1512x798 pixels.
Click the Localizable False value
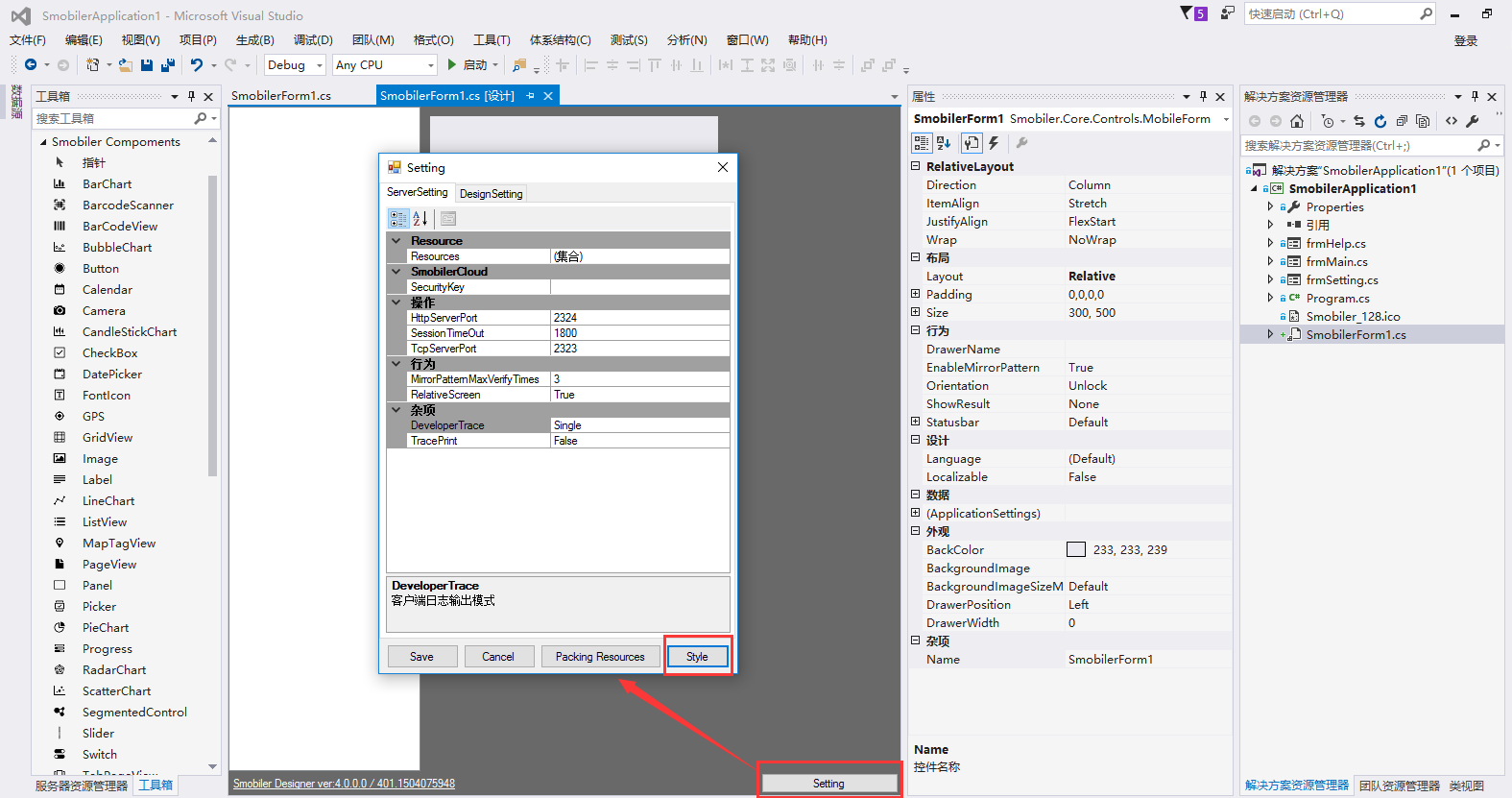click(1147, 477)
